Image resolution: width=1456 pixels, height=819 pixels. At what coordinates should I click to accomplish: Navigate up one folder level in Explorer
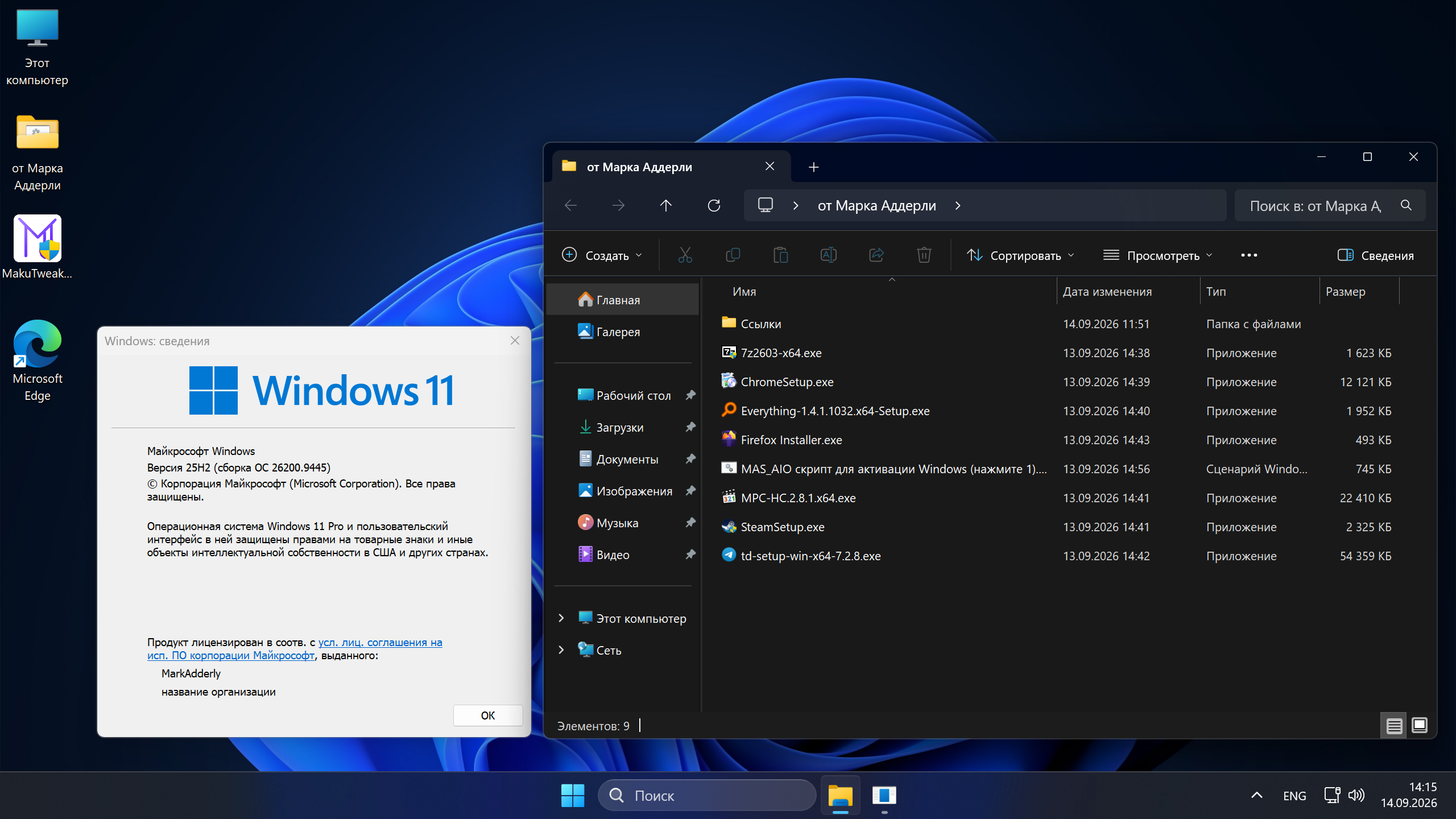tap(666, 205)
